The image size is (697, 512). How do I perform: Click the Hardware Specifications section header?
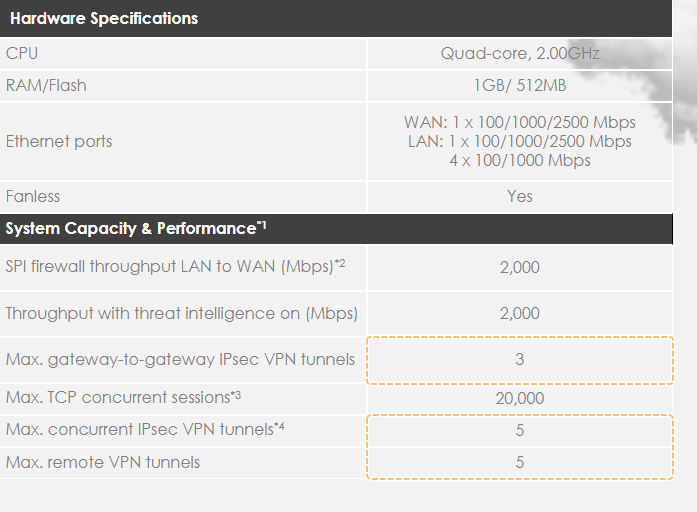coord(104,18)
